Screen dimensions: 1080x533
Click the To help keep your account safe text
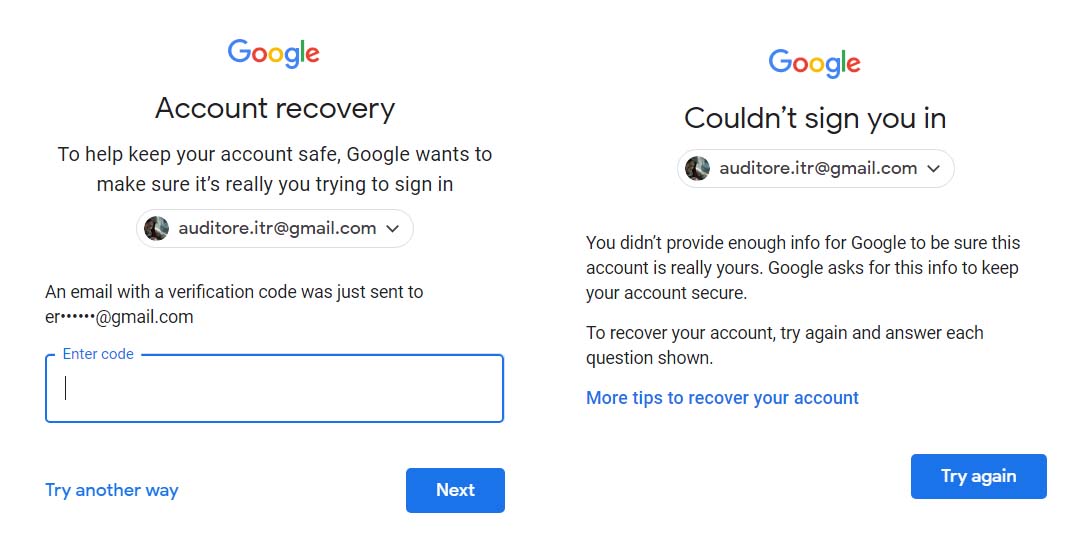pyautogui.click(x=275, y=169)
